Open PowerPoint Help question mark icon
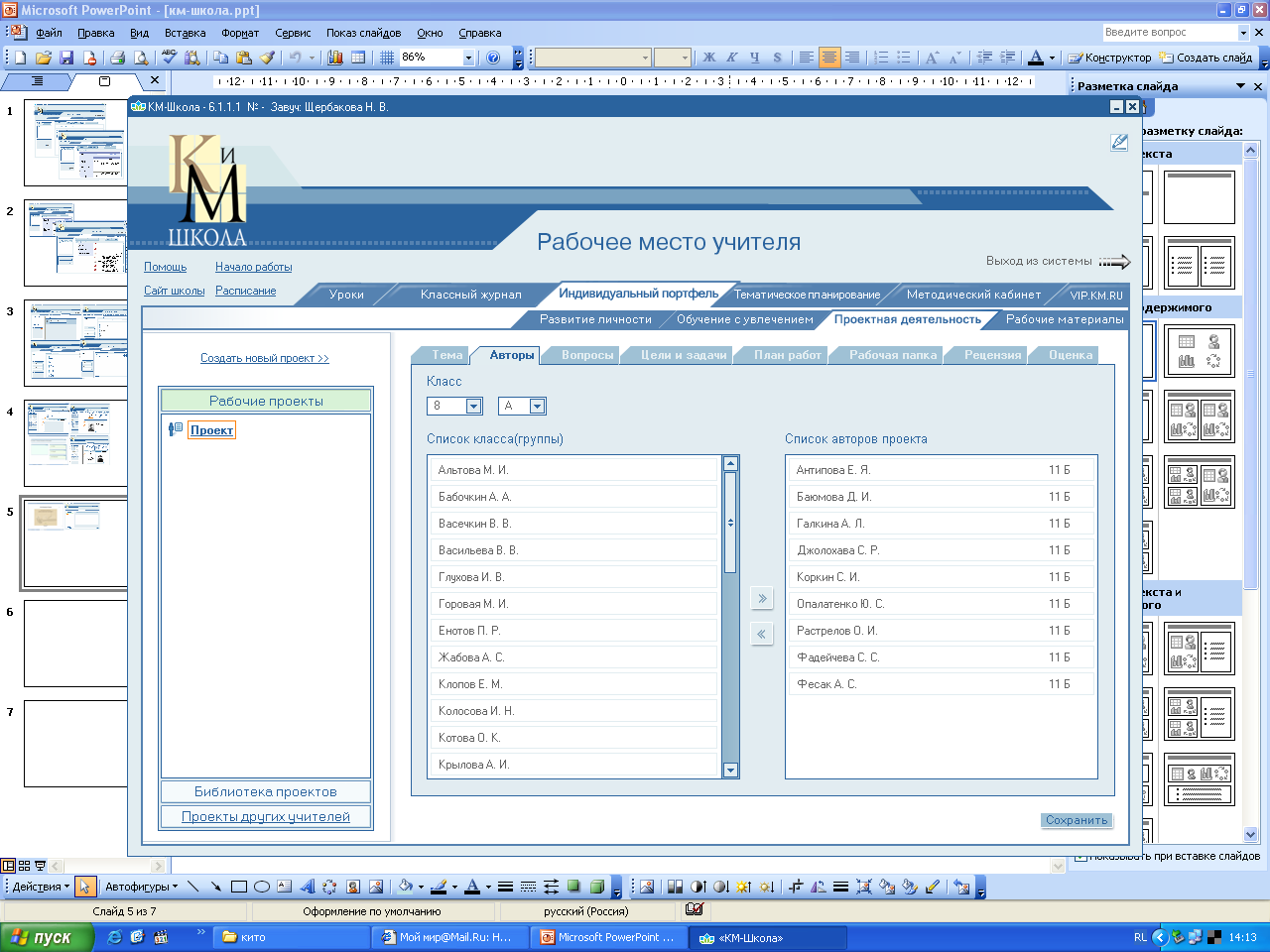The image size is (1270, 952). 493,58
